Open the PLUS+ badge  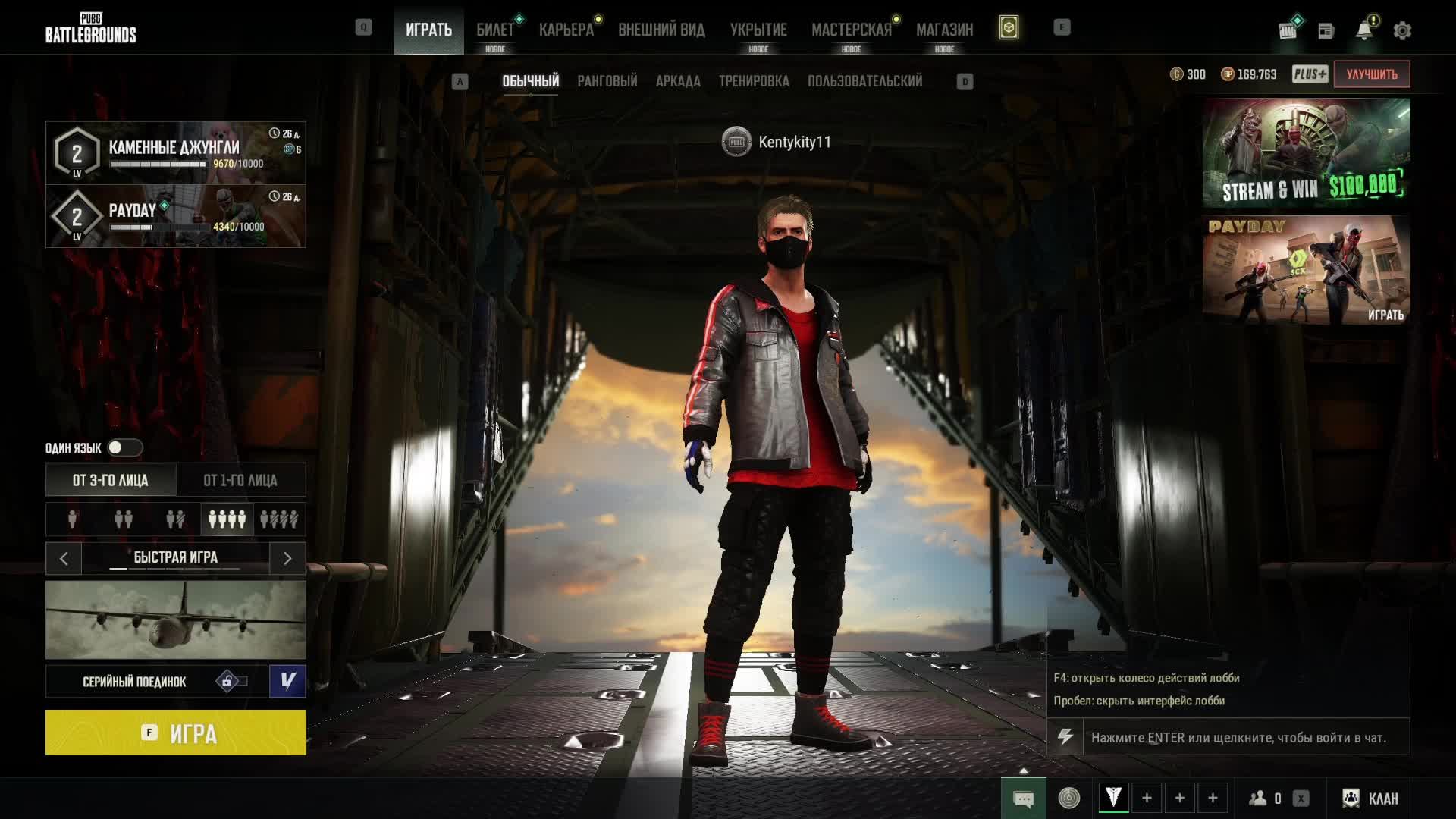pos(1310,74)
